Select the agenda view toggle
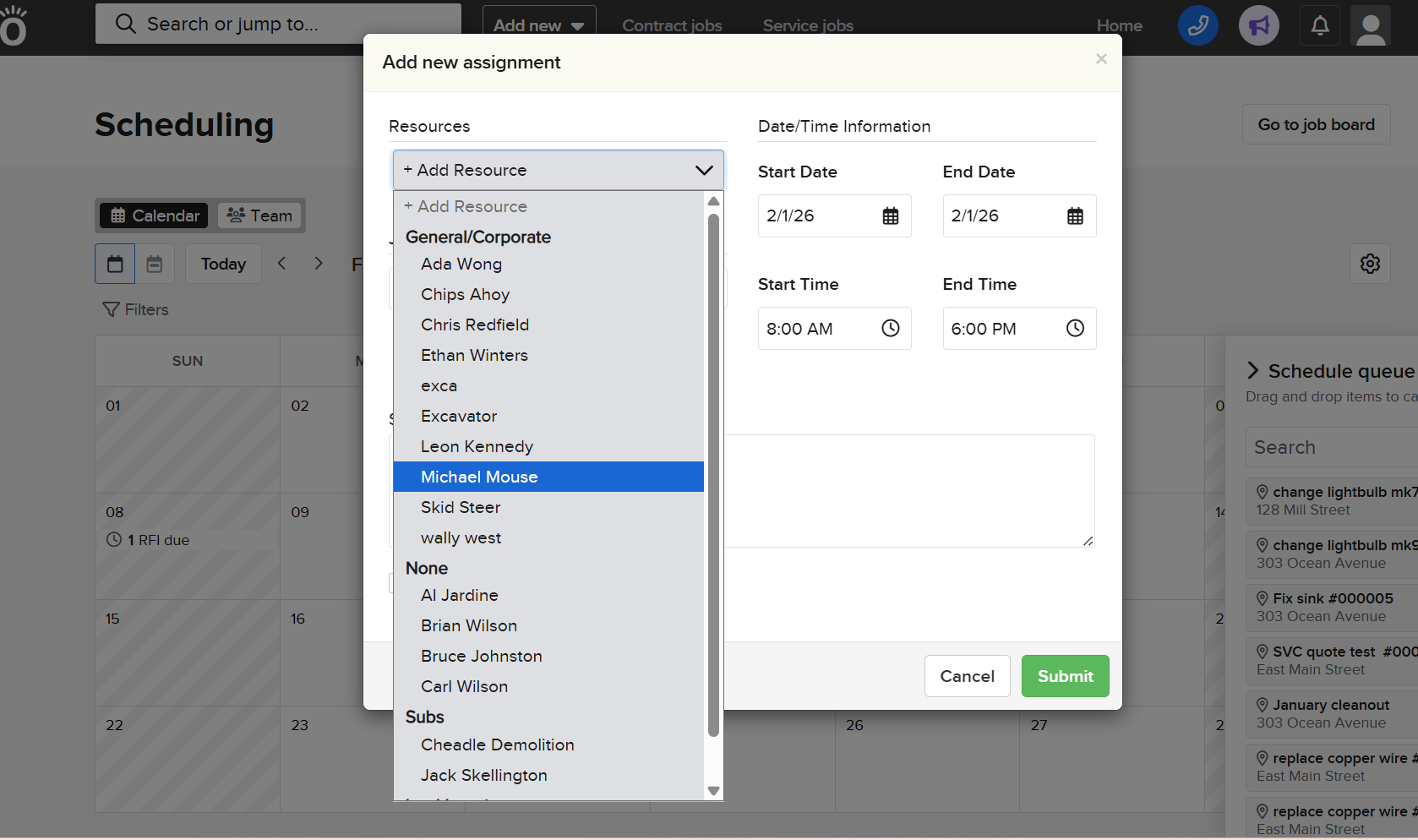Image resolution: width=1418 pixels, height=840 pixels. point(155,263)
